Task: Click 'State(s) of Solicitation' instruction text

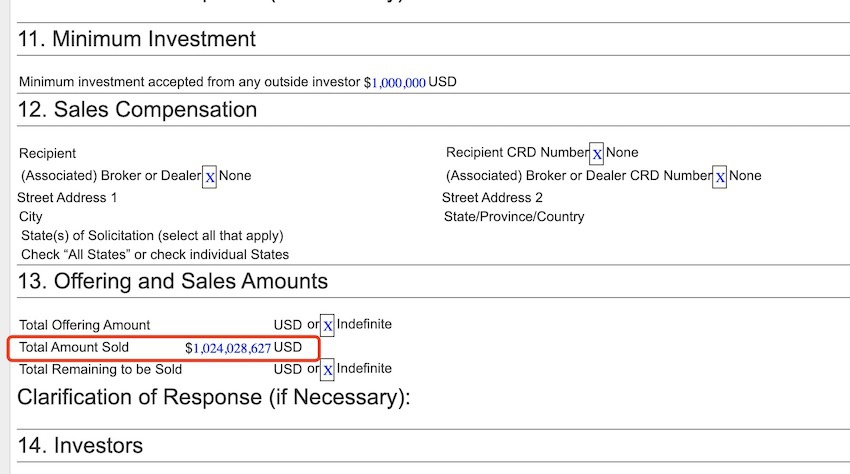Action: (x=152, y=235)
